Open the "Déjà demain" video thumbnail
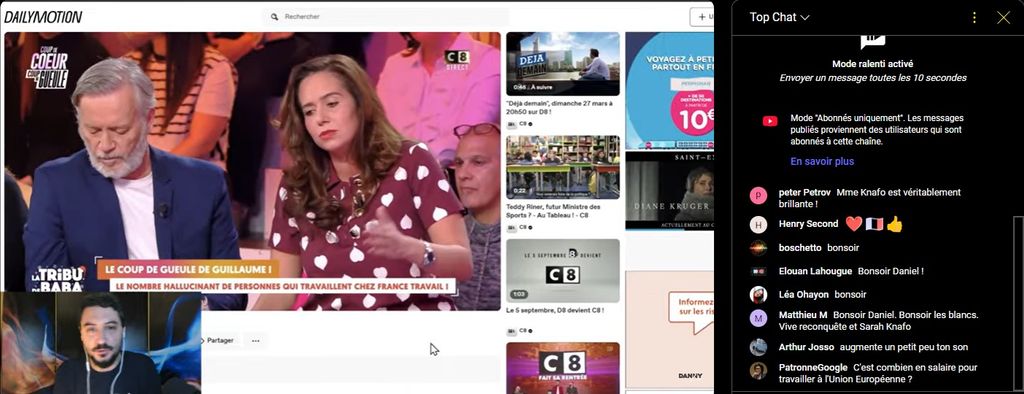This screenshot has width=1024, height=394. 563,63
